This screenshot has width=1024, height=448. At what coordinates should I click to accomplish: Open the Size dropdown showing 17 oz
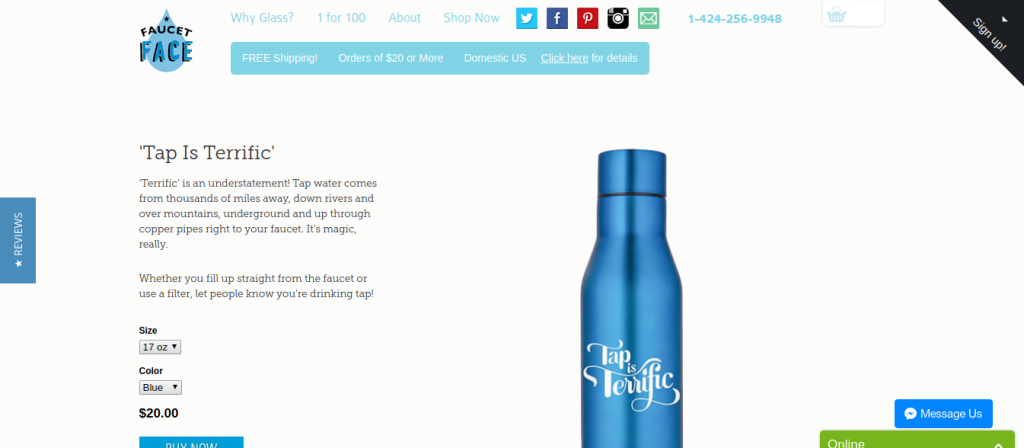click(x=160, y=347)
